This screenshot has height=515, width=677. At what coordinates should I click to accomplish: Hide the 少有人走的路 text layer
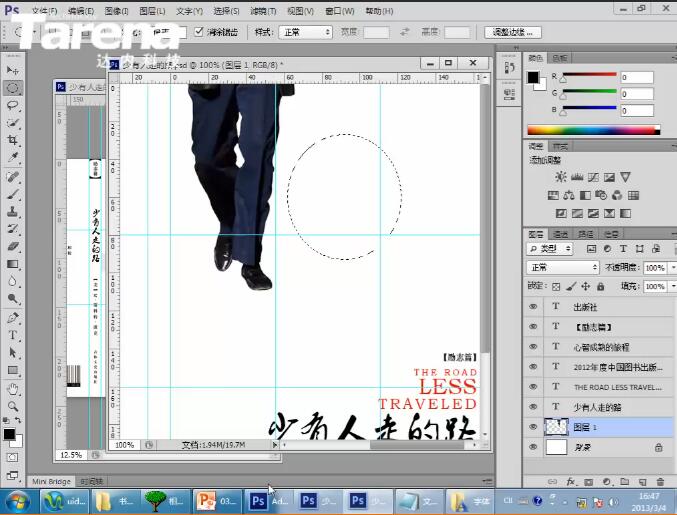coord(533,407)
